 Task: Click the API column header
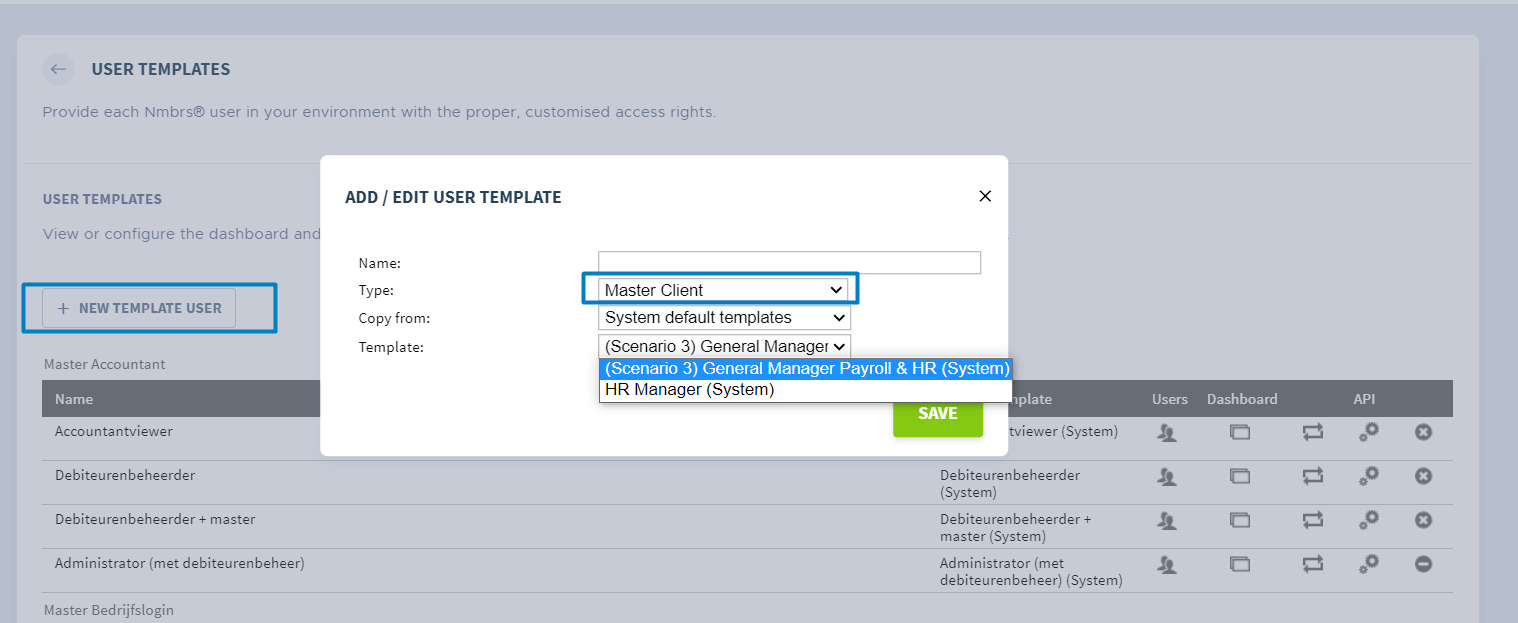[1365, 399]
